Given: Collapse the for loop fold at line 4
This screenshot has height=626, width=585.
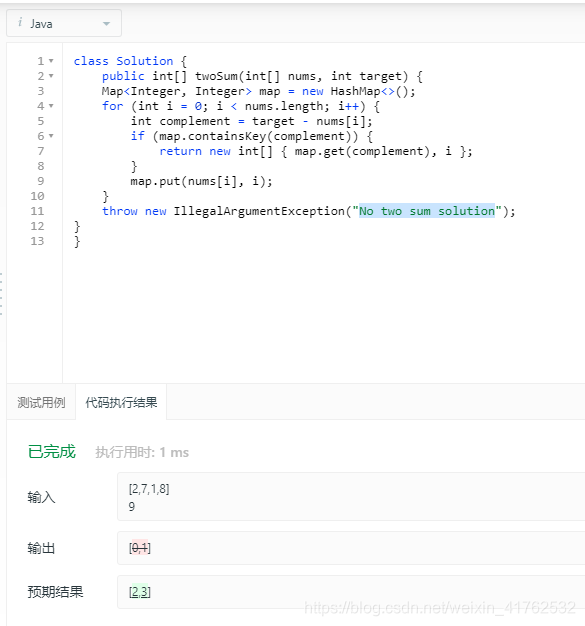Looking at the screenshot, I should (51, 106).
